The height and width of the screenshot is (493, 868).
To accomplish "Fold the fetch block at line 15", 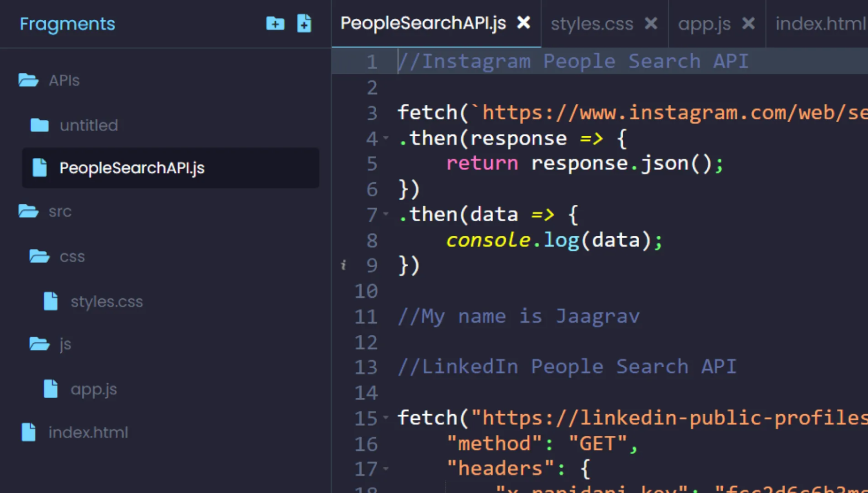I will click(x=386, y=418).
